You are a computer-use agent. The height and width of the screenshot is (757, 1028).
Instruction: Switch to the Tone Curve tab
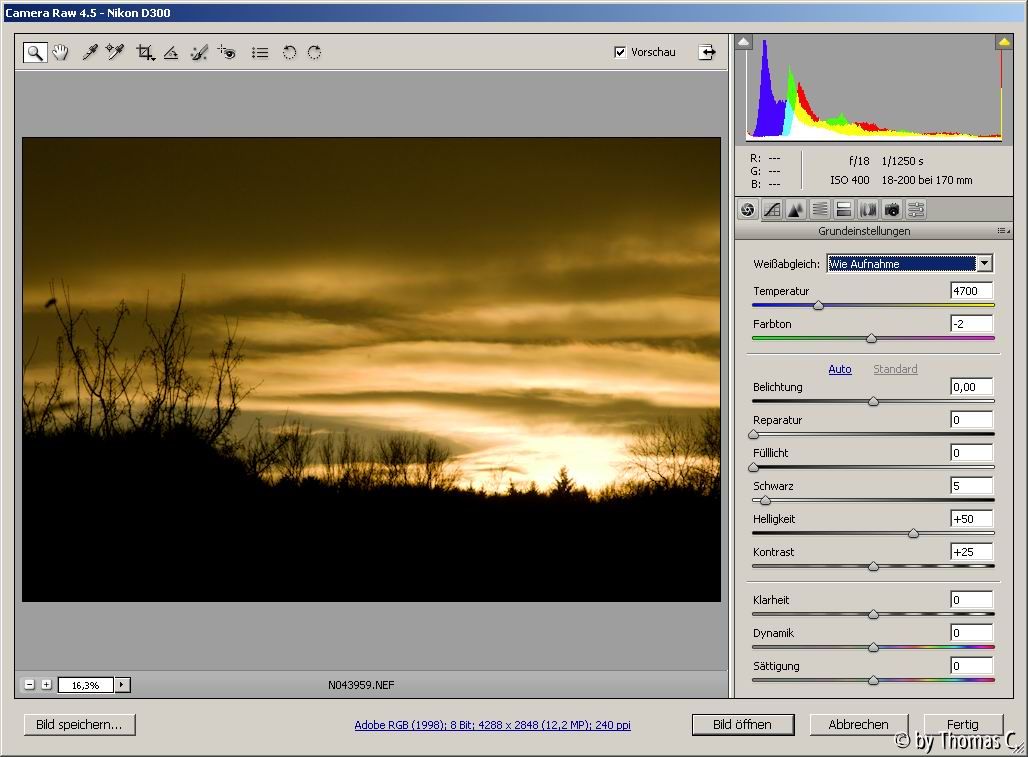772,210
